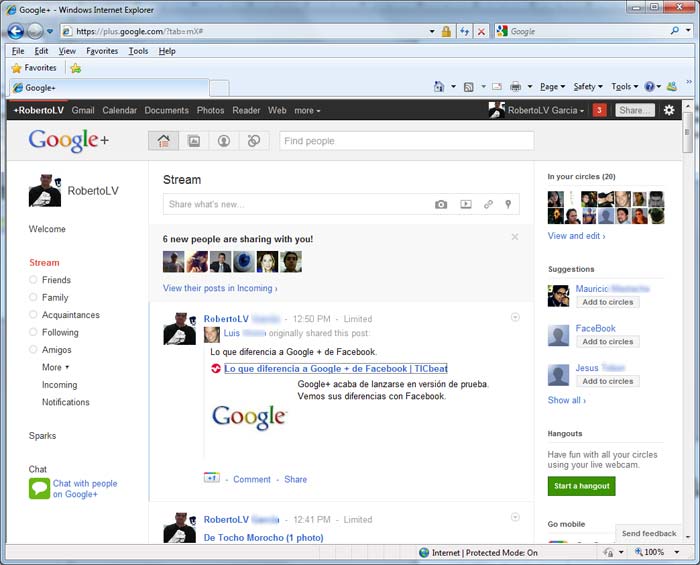Click the Show all suggestions link
Screen dimensions: 700x565
tap(567, 400)
